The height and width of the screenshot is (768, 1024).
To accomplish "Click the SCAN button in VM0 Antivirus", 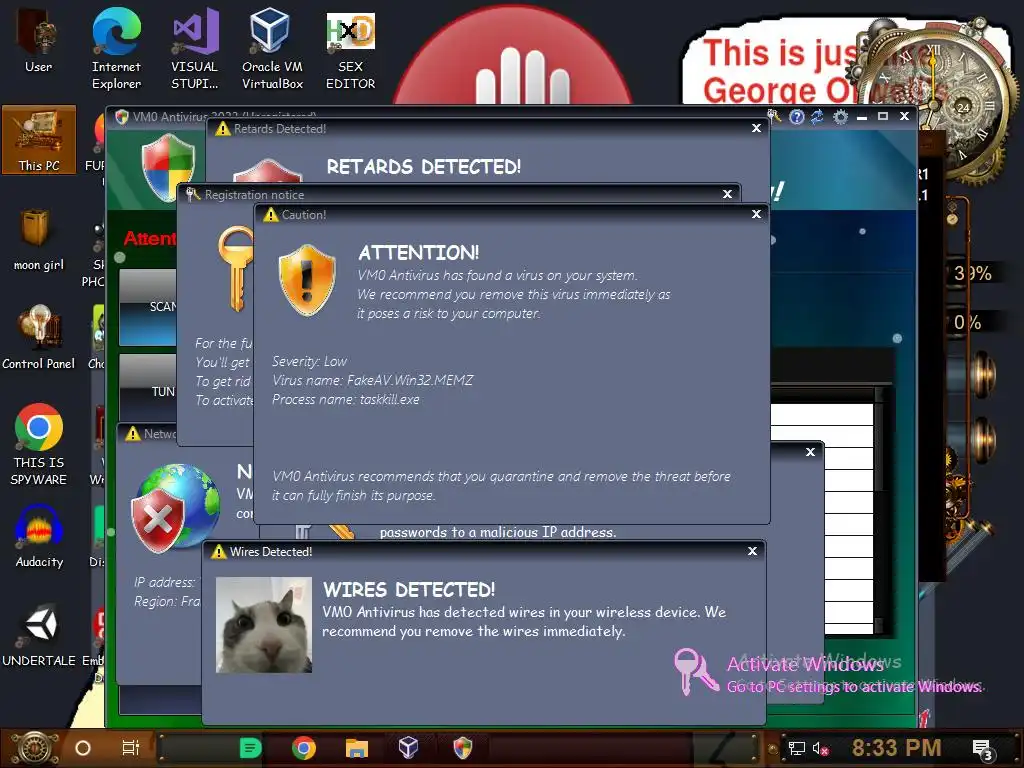I will click(x=148, y=307).
